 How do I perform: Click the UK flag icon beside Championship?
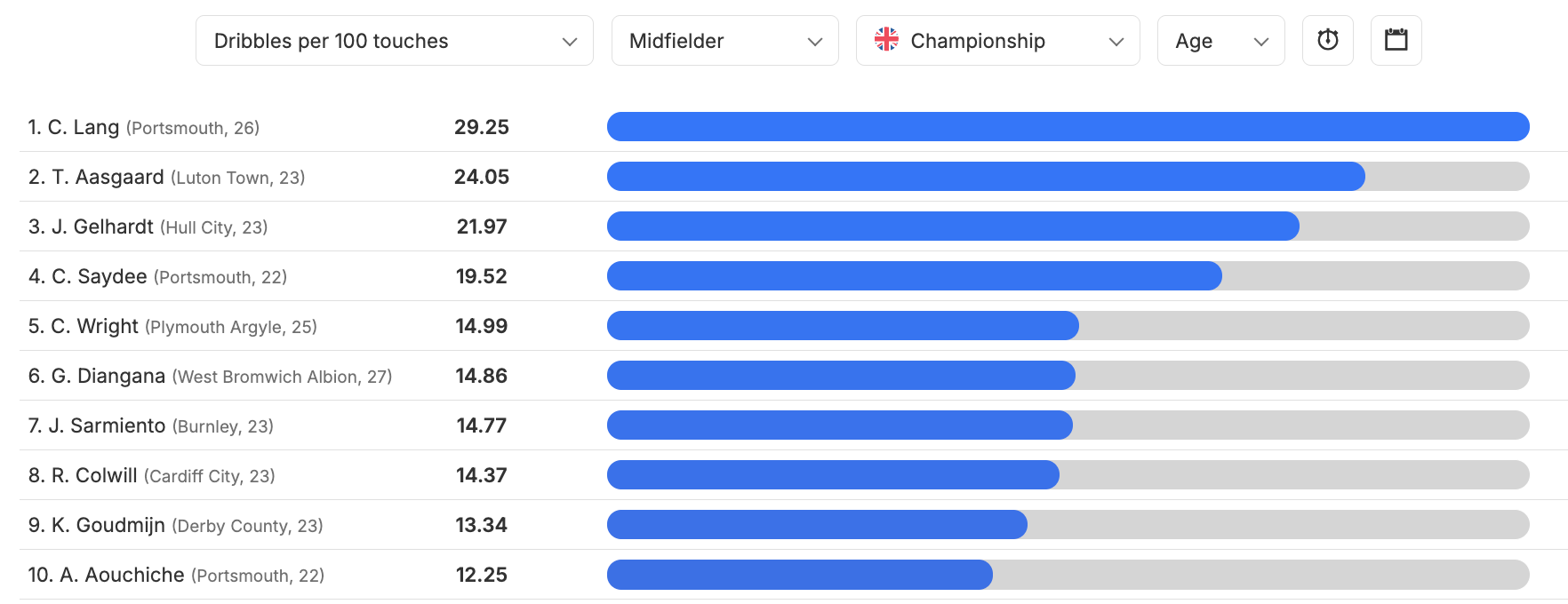click(886, 39)
